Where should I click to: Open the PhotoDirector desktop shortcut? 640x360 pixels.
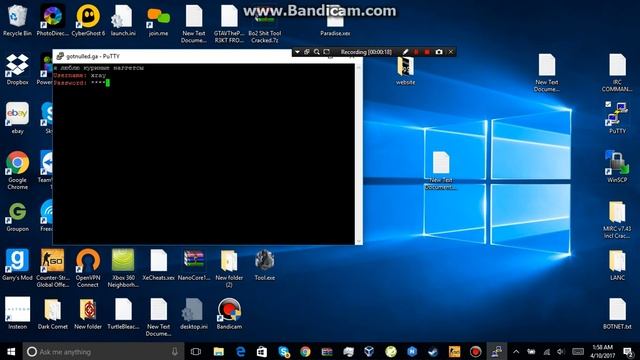click(53, 20)
